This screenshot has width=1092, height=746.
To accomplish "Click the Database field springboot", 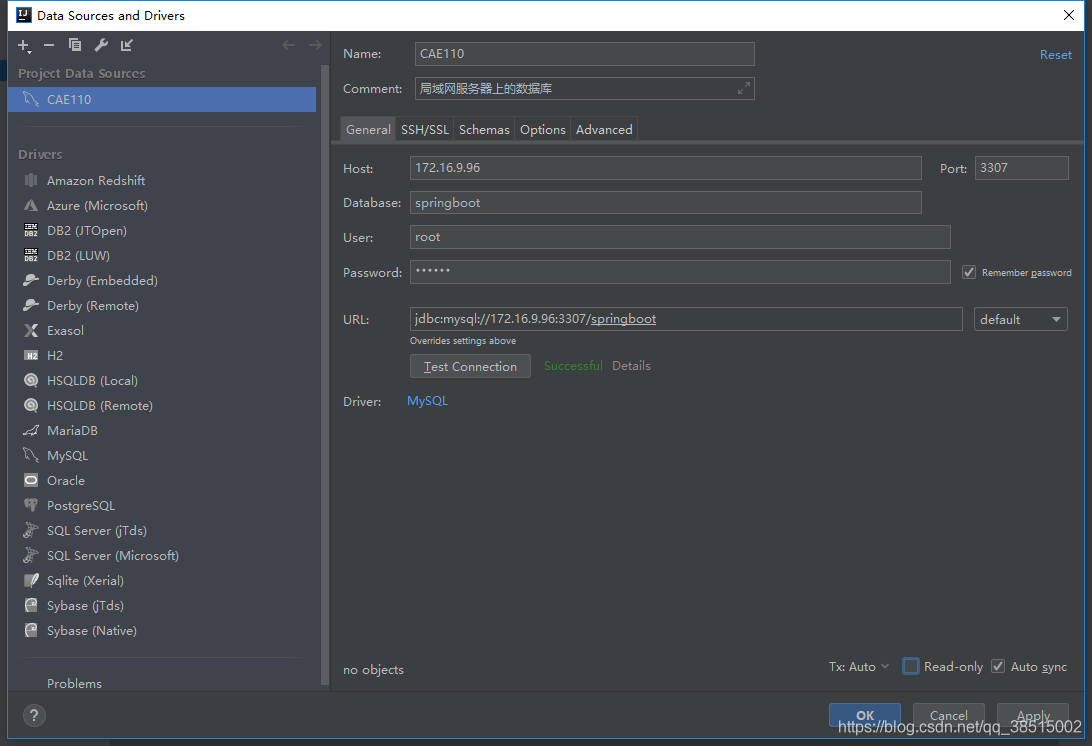I will tap(665, 203).
